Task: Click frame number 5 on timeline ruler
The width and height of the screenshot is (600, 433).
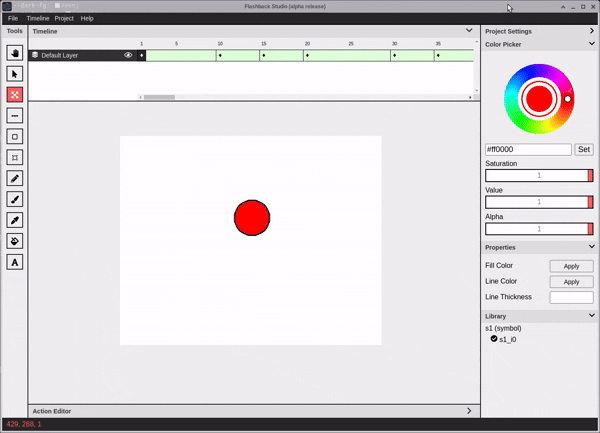Action: click(176, 44)
